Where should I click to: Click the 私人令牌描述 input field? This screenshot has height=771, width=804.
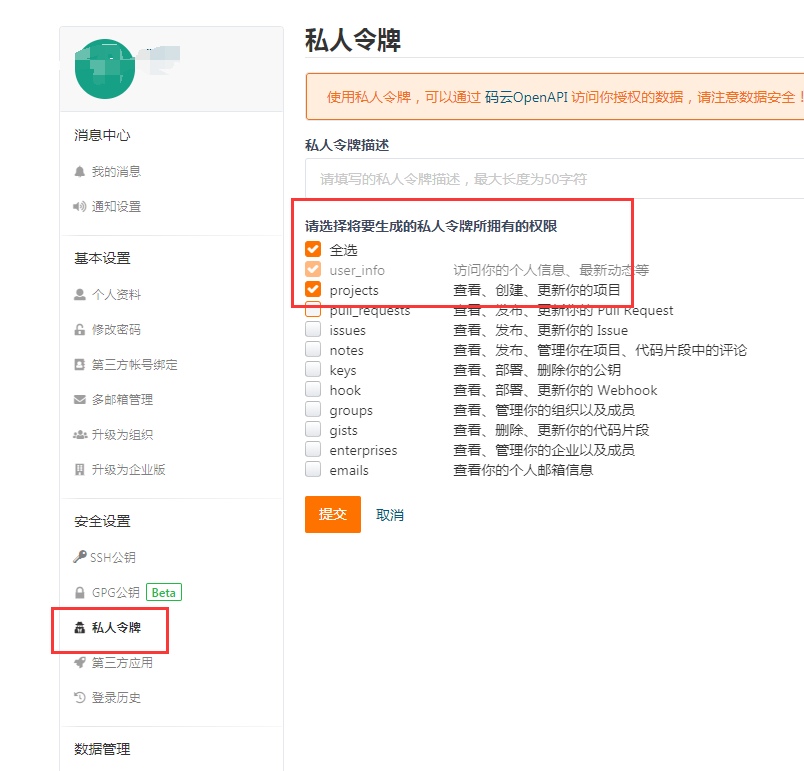pyautogui.click(x=554, y=178)
